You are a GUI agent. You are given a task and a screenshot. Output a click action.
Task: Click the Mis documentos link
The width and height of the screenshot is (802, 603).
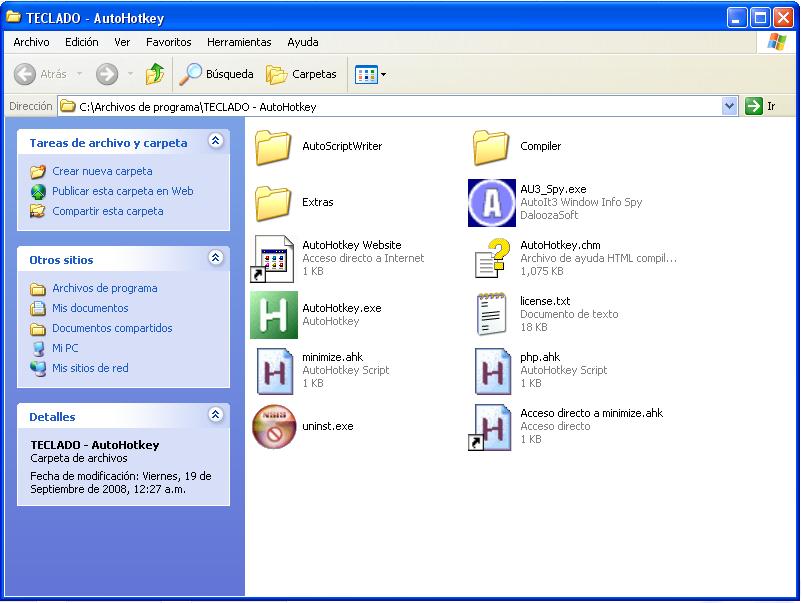coord(90,308)
